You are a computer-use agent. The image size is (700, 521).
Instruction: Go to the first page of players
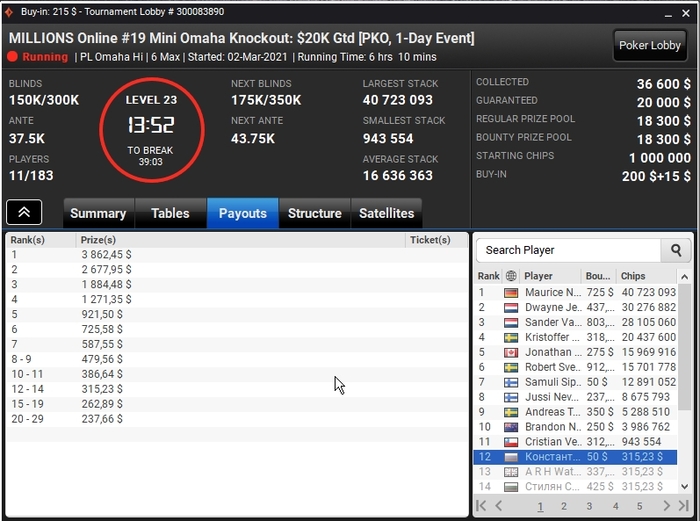(x=481, y=506)
